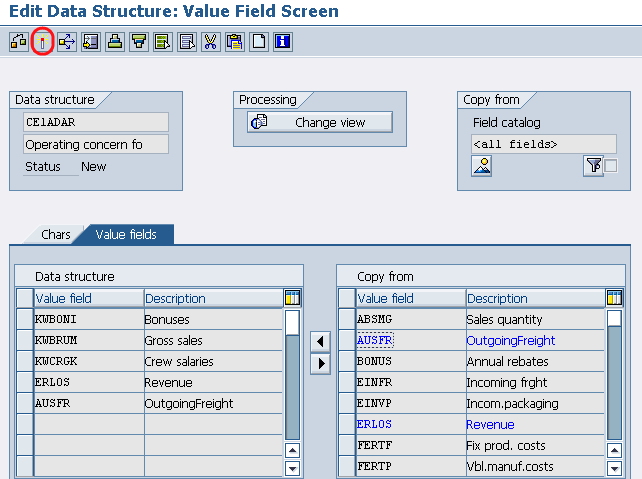
Task: Switch to the Chars tab
Action: click(x=56, y=235)
